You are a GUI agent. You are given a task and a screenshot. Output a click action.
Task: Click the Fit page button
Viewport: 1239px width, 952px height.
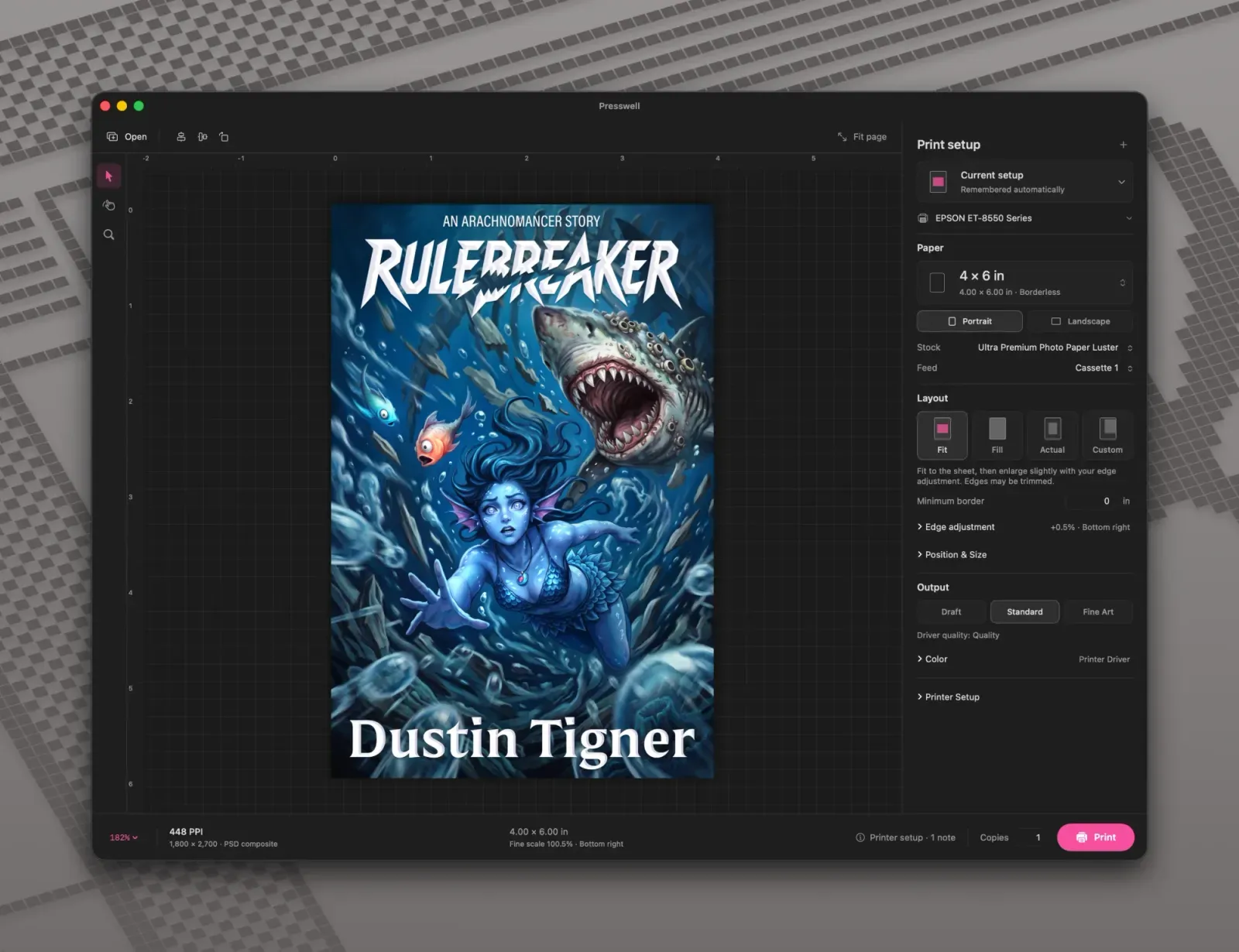[x=862, y=137]
